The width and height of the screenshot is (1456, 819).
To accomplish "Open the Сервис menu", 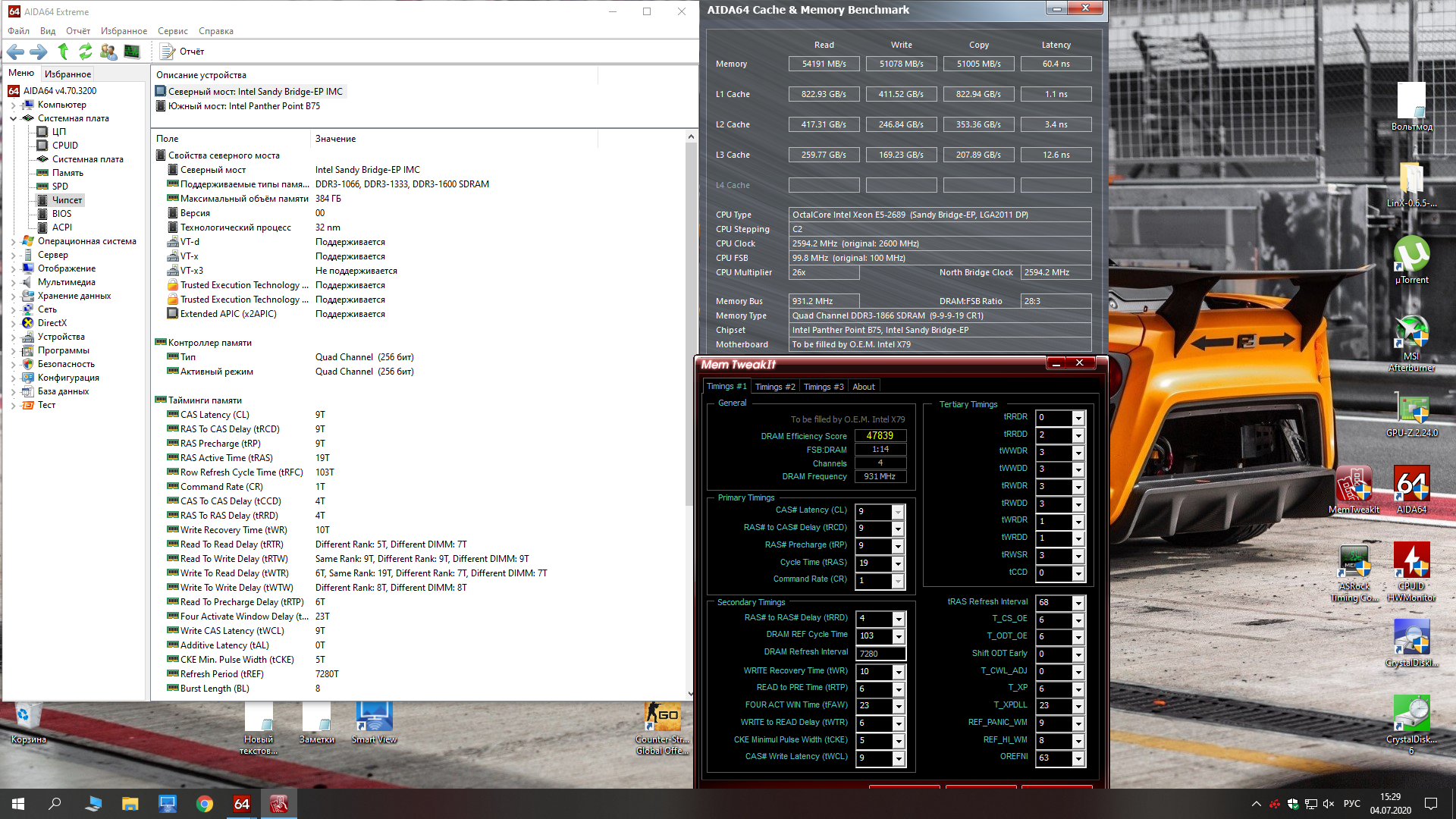I will [172, 31].
